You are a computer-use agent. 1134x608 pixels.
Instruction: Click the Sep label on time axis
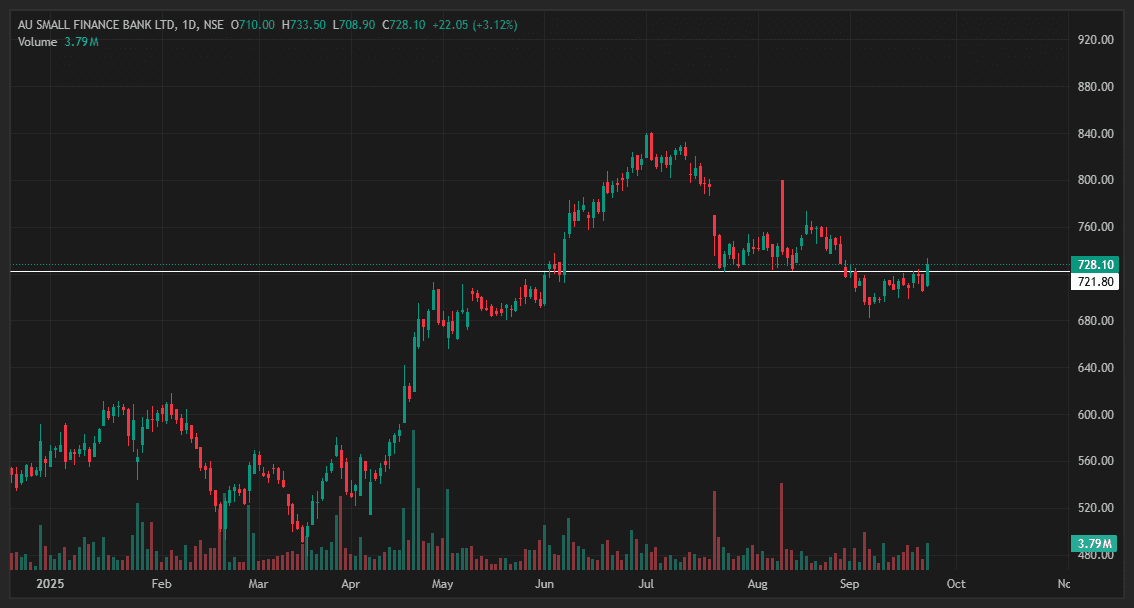pyautogui.click(x=850, y=584)
